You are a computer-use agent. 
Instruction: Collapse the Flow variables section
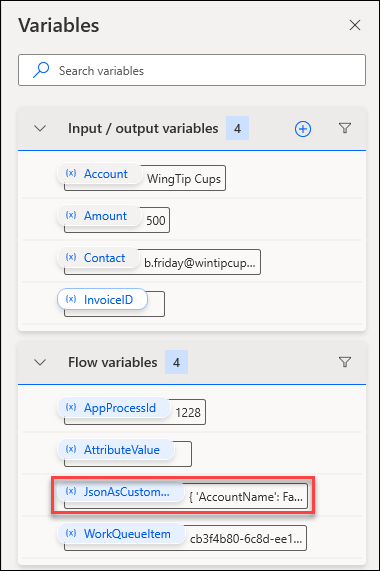tap(40, 362)
